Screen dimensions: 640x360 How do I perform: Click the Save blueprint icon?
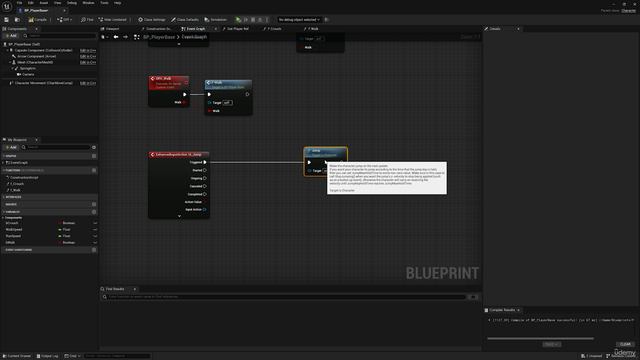click(7, 20)
